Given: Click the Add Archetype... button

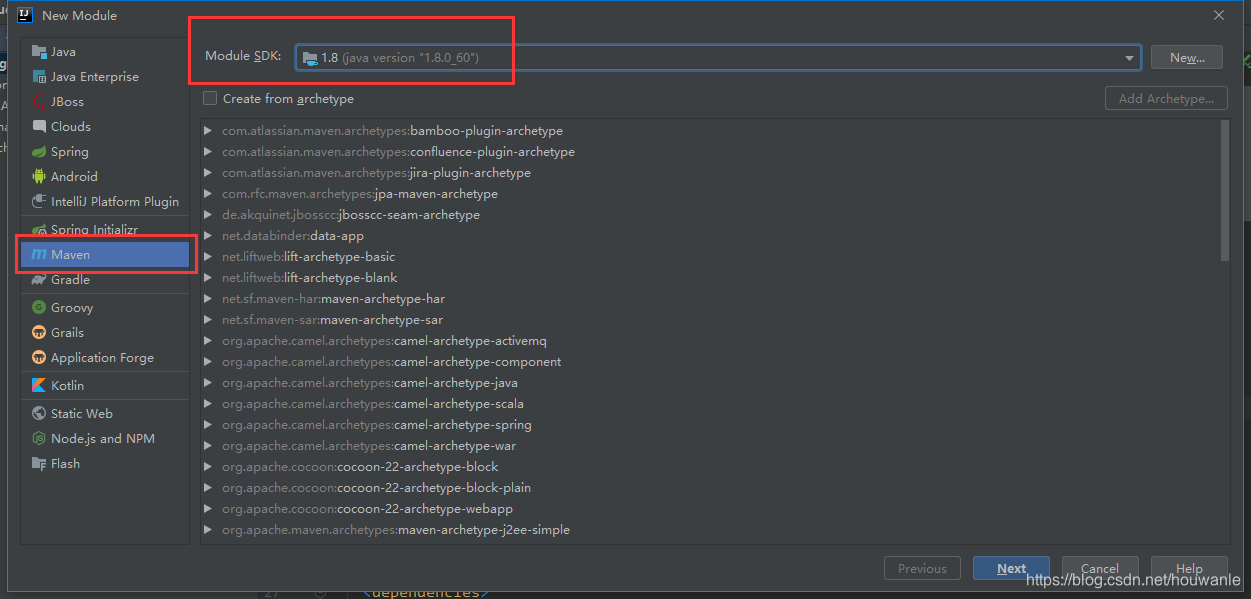Looking at the screenshot, I should (x=1166, y=98).
